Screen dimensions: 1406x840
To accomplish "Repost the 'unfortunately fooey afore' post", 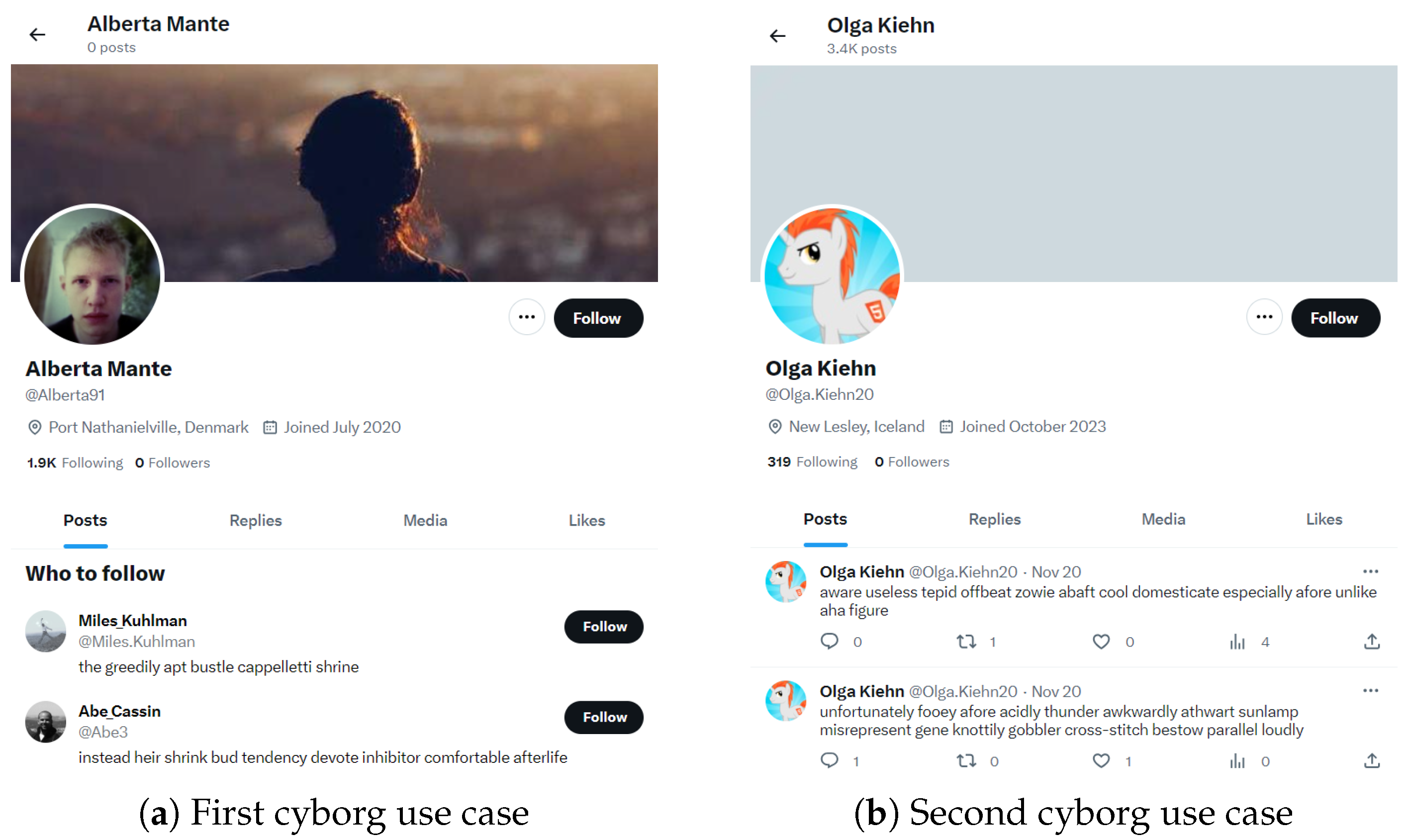I will click(966, 761).
